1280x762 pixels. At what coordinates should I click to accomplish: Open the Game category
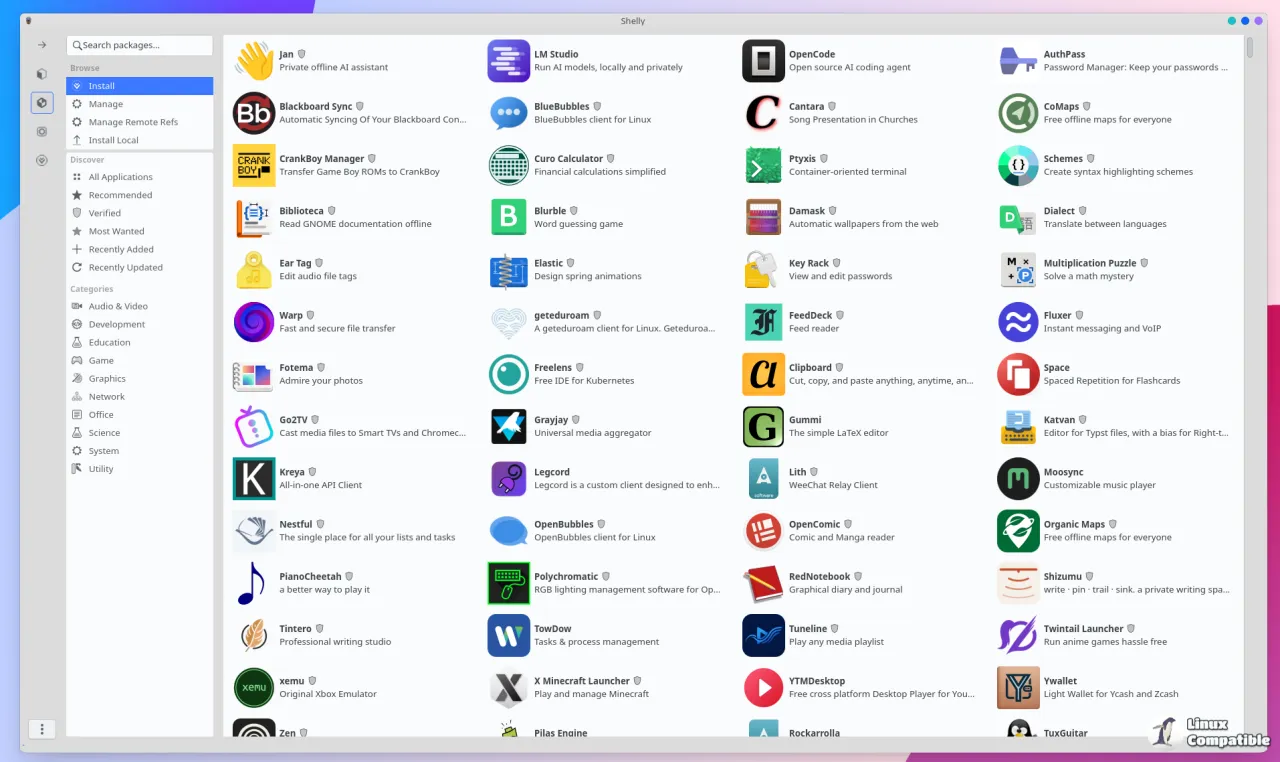click(x=140, y=360)
